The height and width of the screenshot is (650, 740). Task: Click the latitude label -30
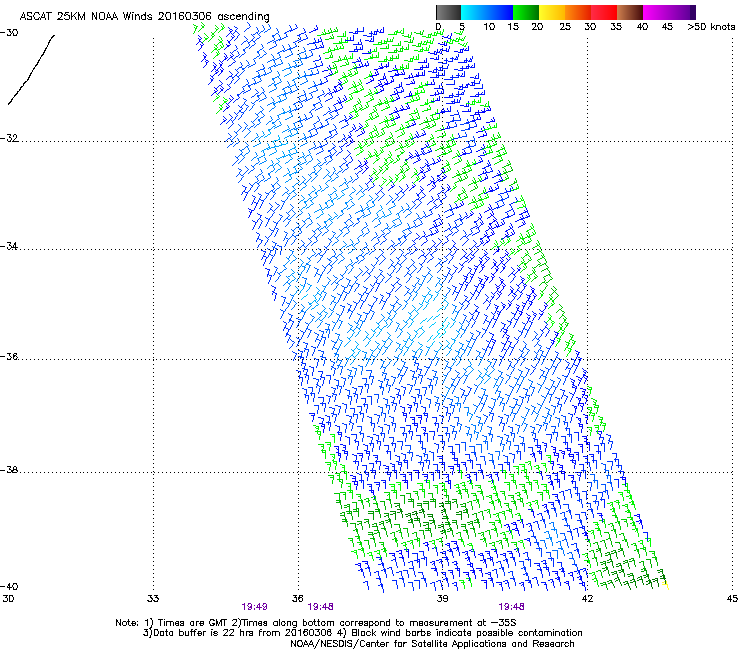[x=9, y=33]
